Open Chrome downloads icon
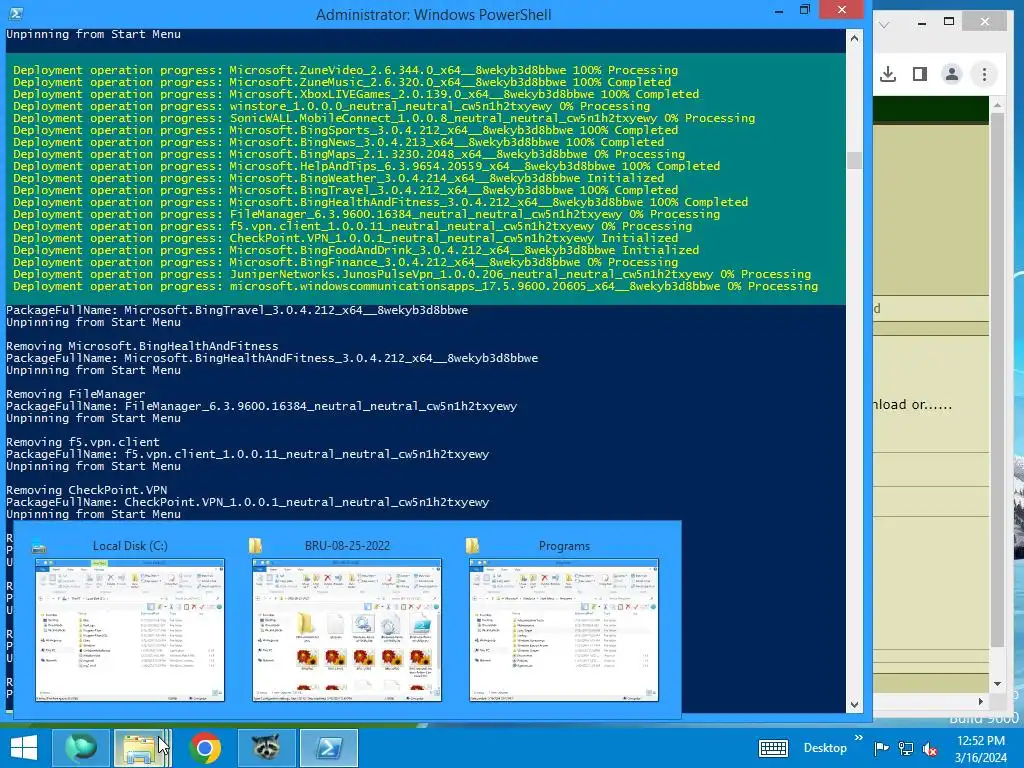 [x=888, y=74]
